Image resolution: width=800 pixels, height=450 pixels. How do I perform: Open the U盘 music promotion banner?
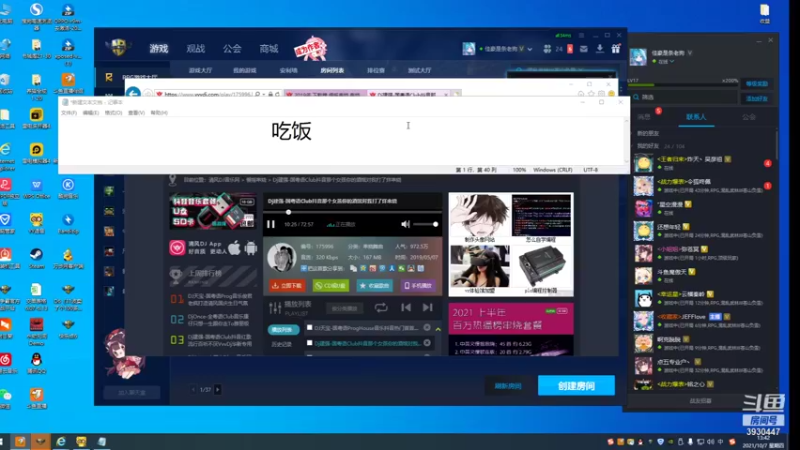coord(213,211)
